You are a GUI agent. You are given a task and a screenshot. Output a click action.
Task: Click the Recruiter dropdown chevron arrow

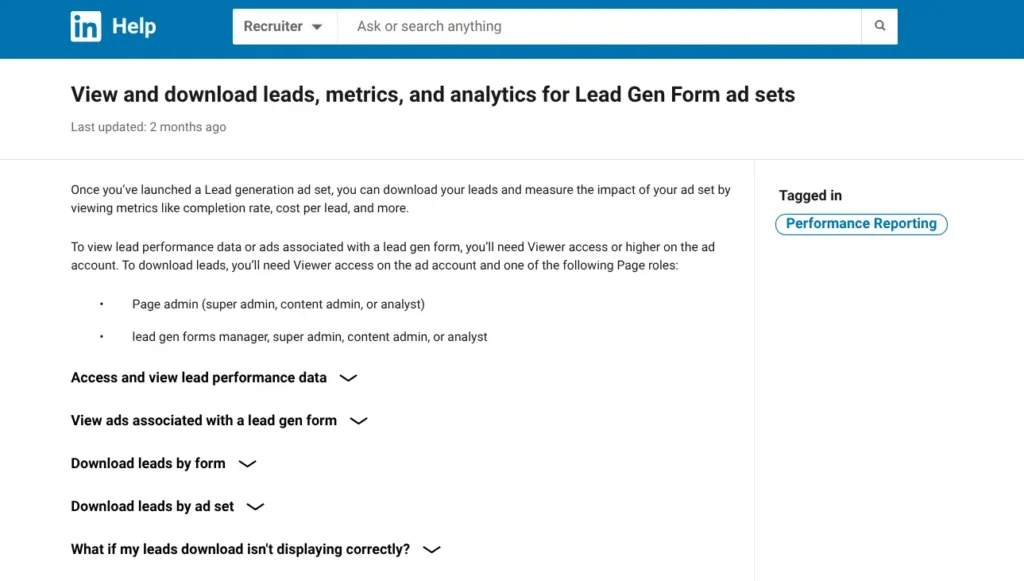(317, 26)
